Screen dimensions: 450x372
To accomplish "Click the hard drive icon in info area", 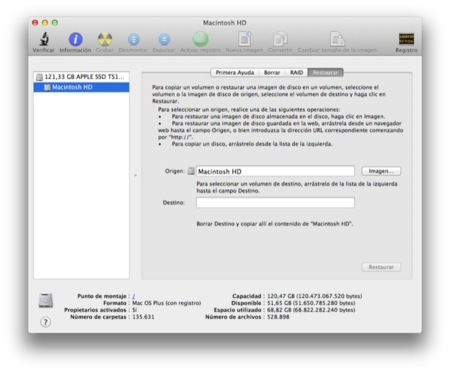I will (46, 300).
